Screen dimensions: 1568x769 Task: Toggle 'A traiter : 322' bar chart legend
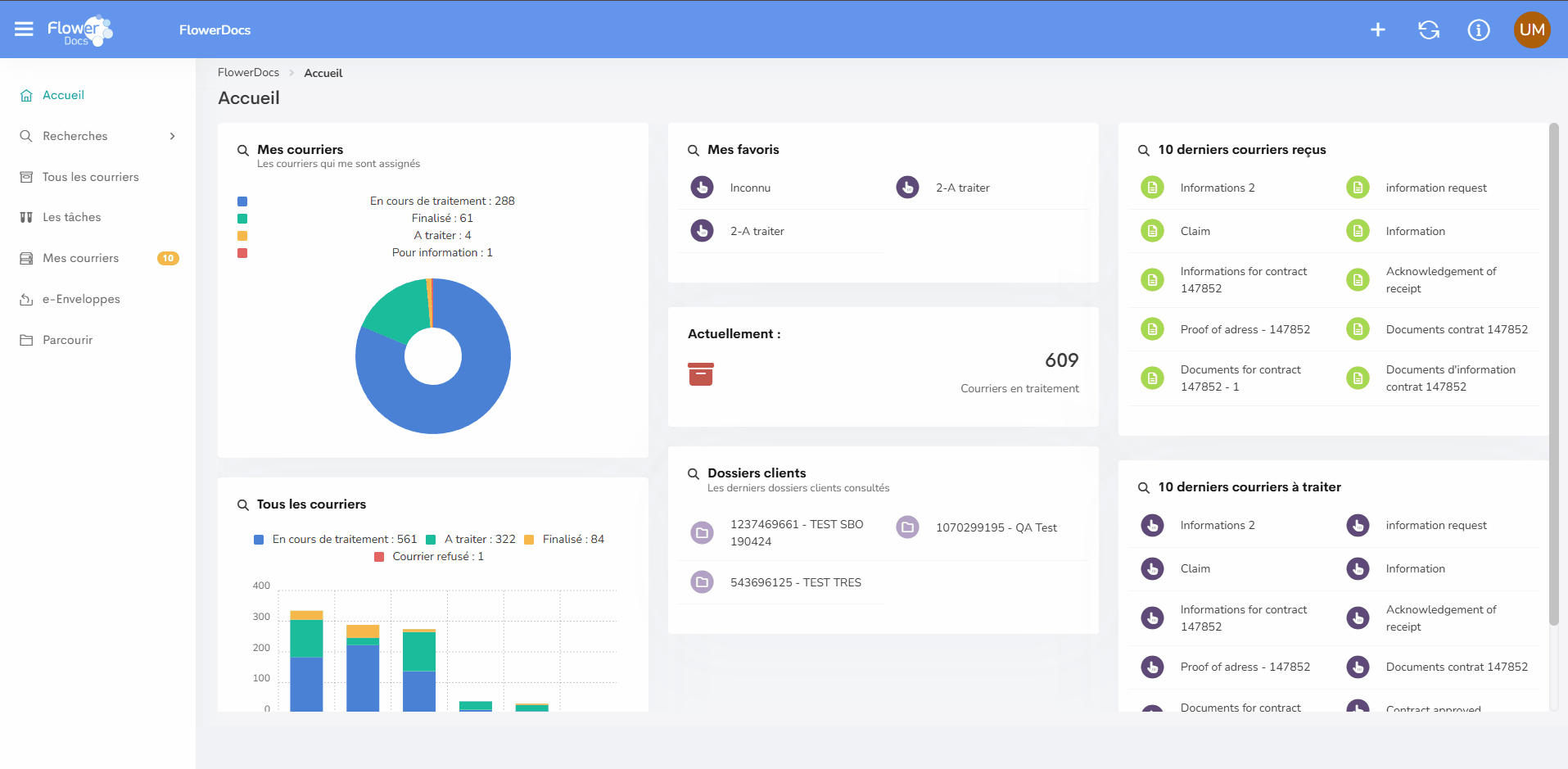coord(479,539)
